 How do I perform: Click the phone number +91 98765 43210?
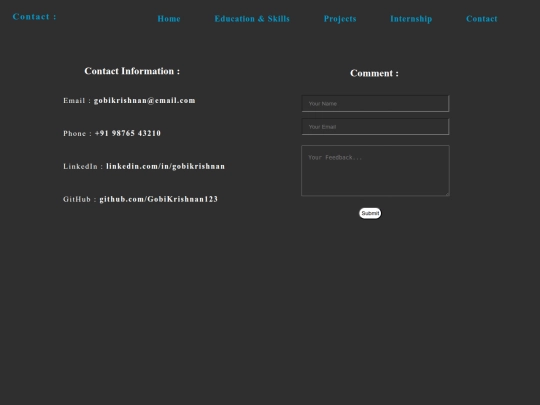[x=128, y=133]
